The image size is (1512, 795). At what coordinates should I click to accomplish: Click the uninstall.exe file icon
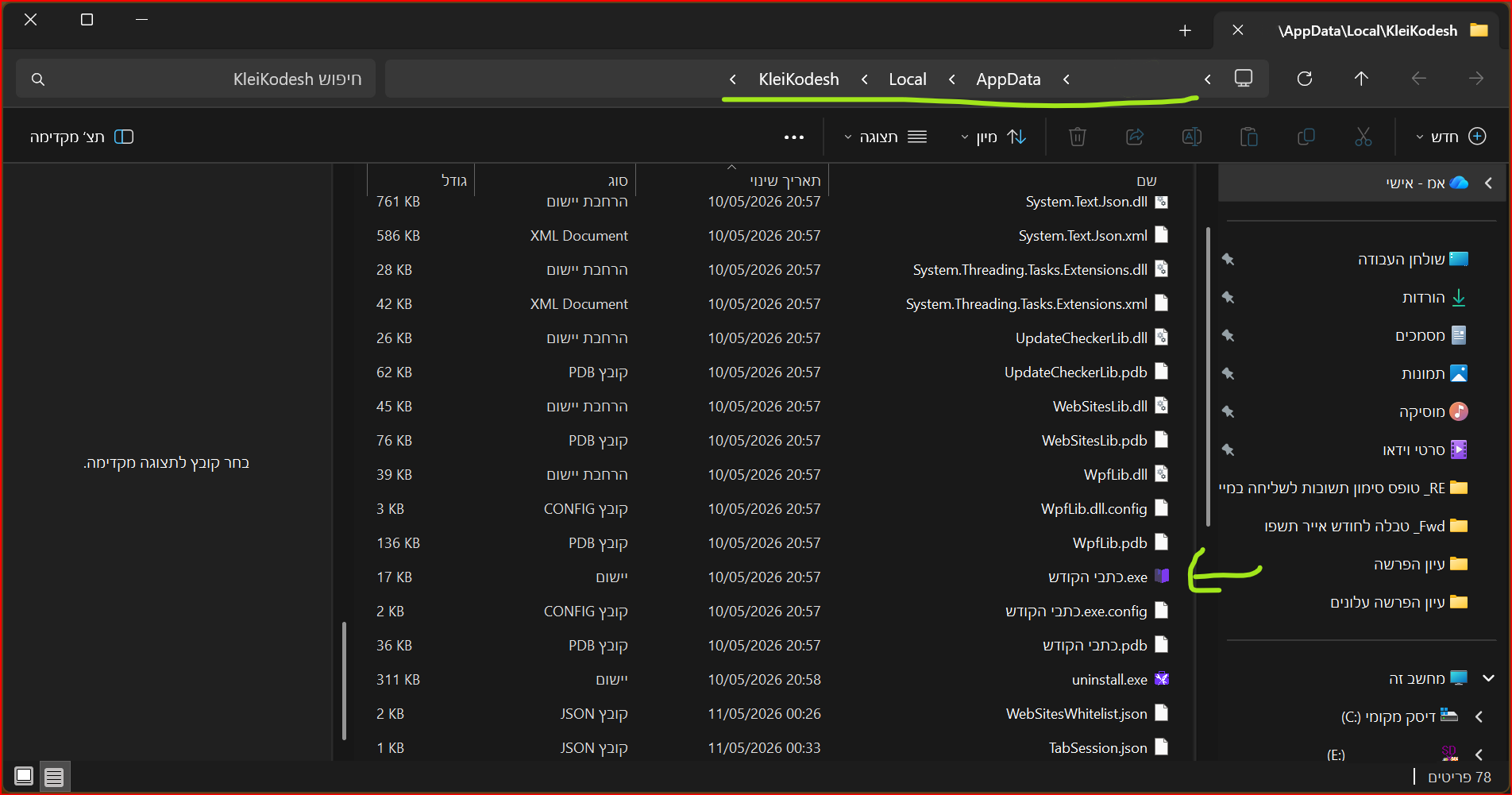[x=1162, y=679]
